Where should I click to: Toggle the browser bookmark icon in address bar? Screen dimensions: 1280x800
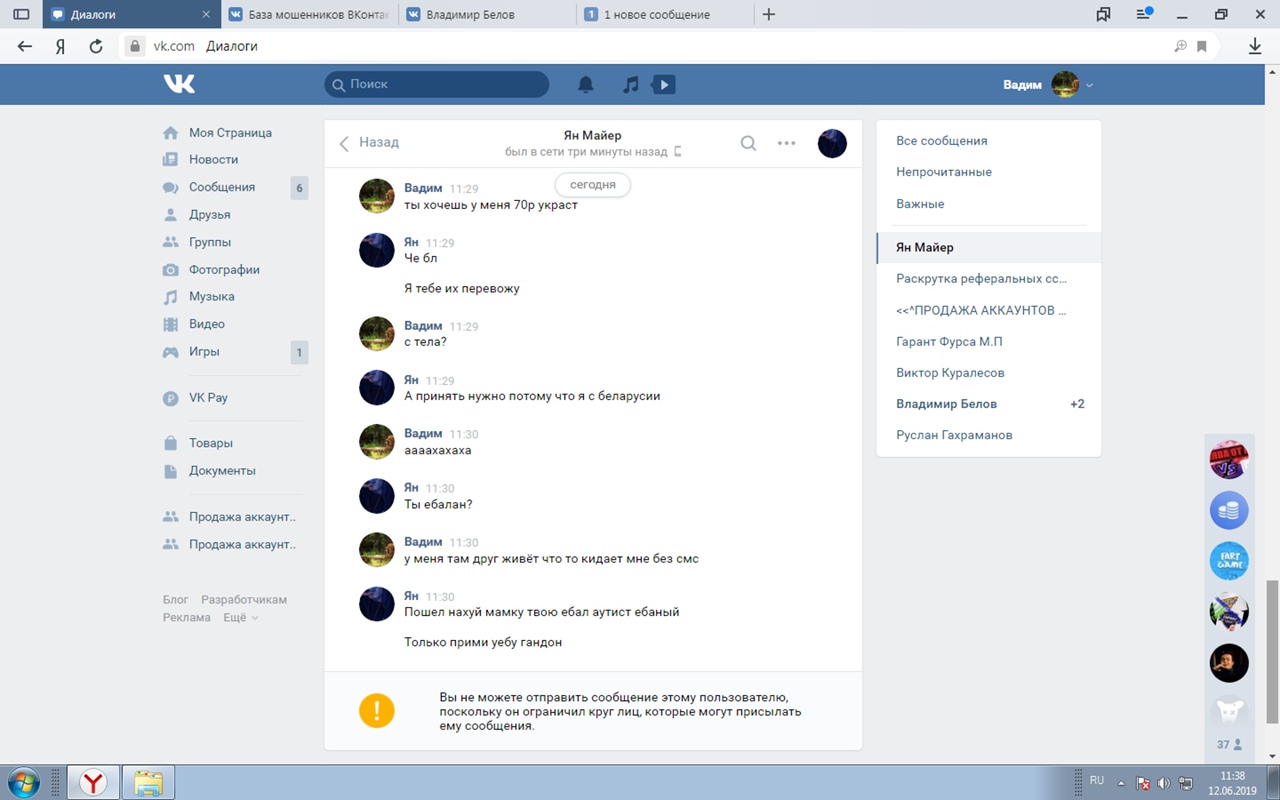(x=1202, y=46)
